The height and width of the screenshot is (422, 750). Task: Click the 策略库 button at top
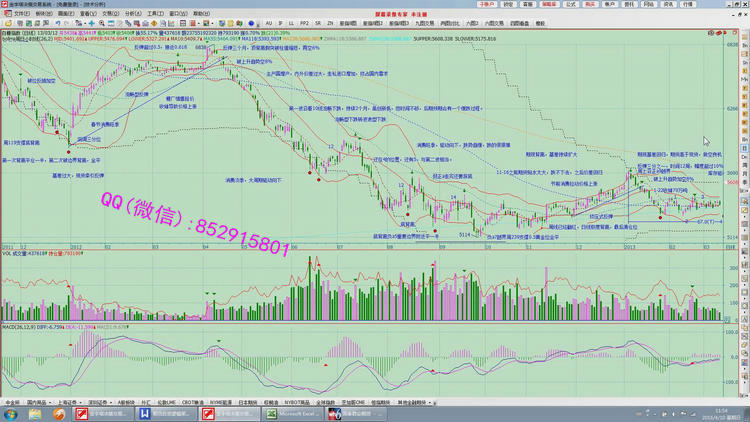tap(549, 4)
